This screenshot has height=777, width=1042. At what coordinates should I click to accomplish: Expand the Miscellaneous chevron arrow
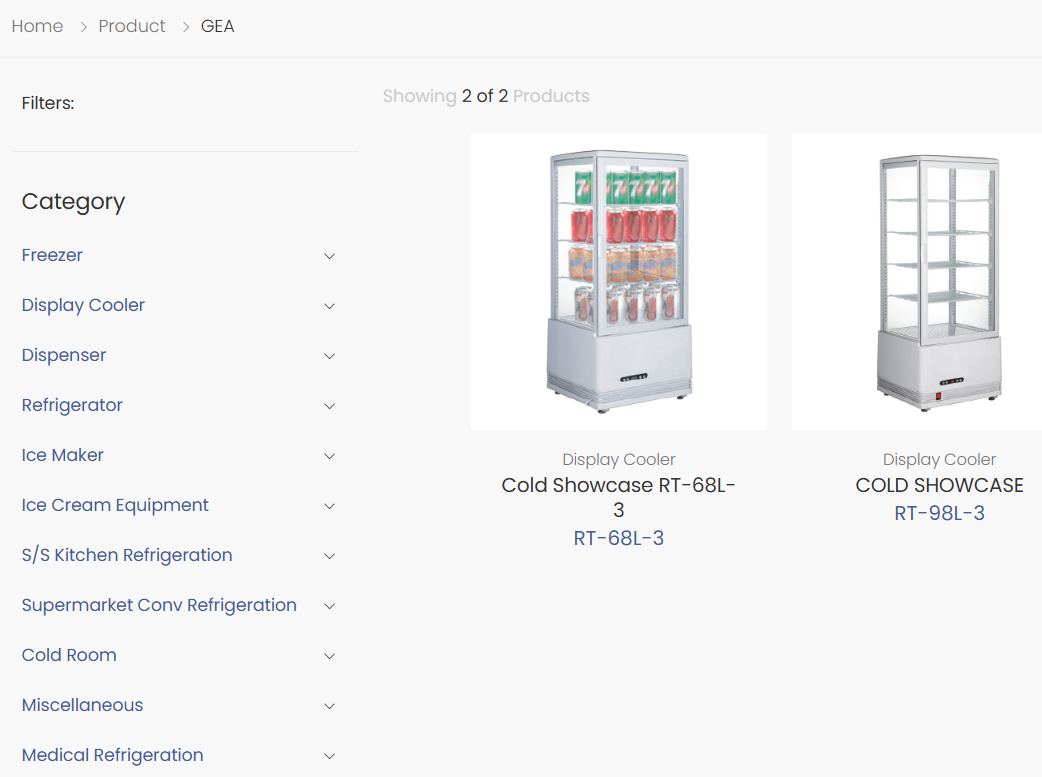click(329, 706)
